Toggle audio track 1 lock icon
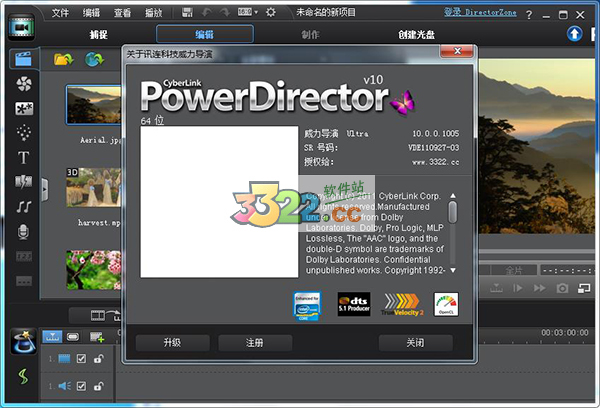The height and width of the screenshot is (408, 600). (x=99, y=386)
